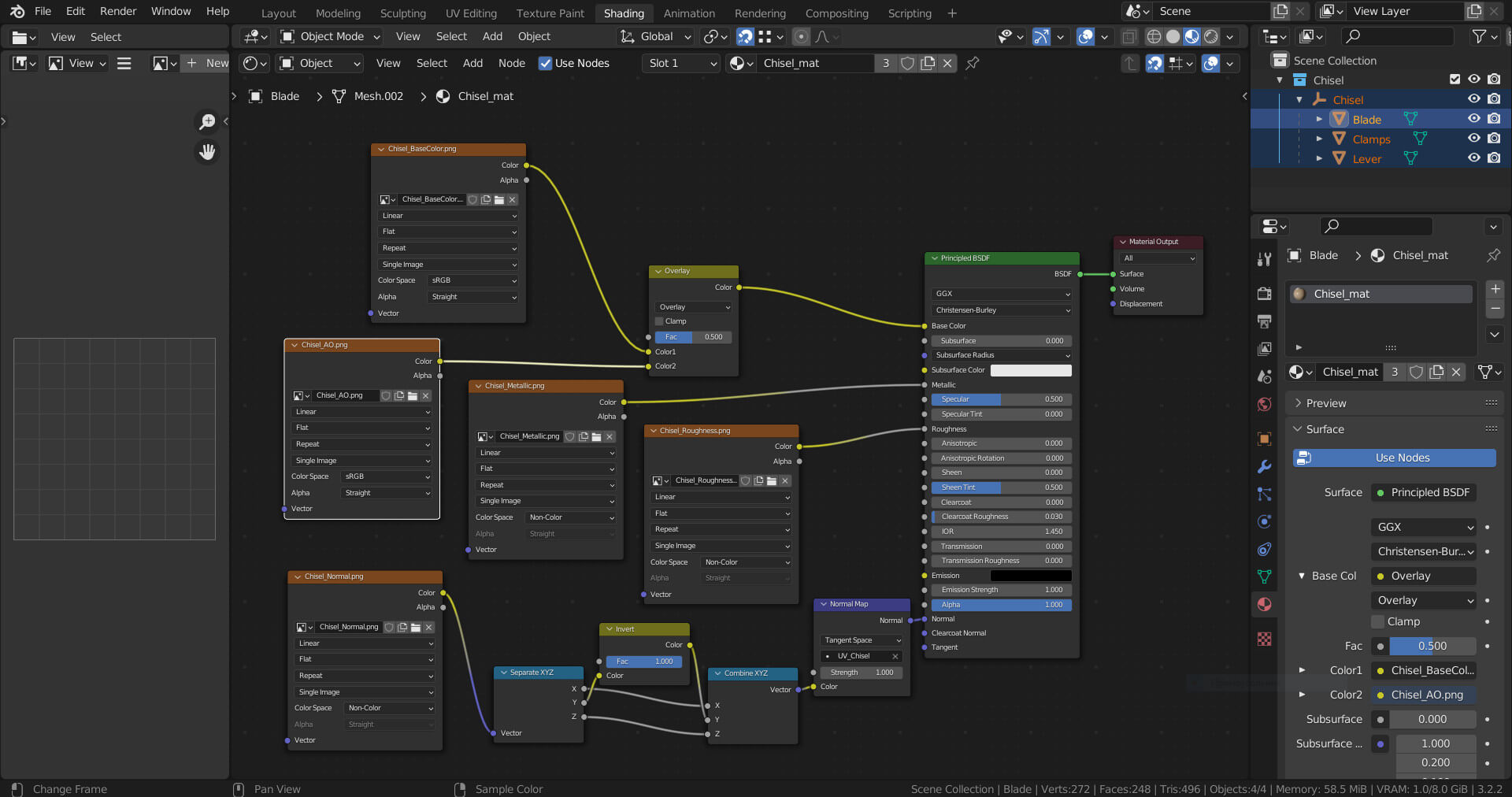
Task: Open the Texture properties checker icon
Action: pyautogui.click(x=1264, y=639)
